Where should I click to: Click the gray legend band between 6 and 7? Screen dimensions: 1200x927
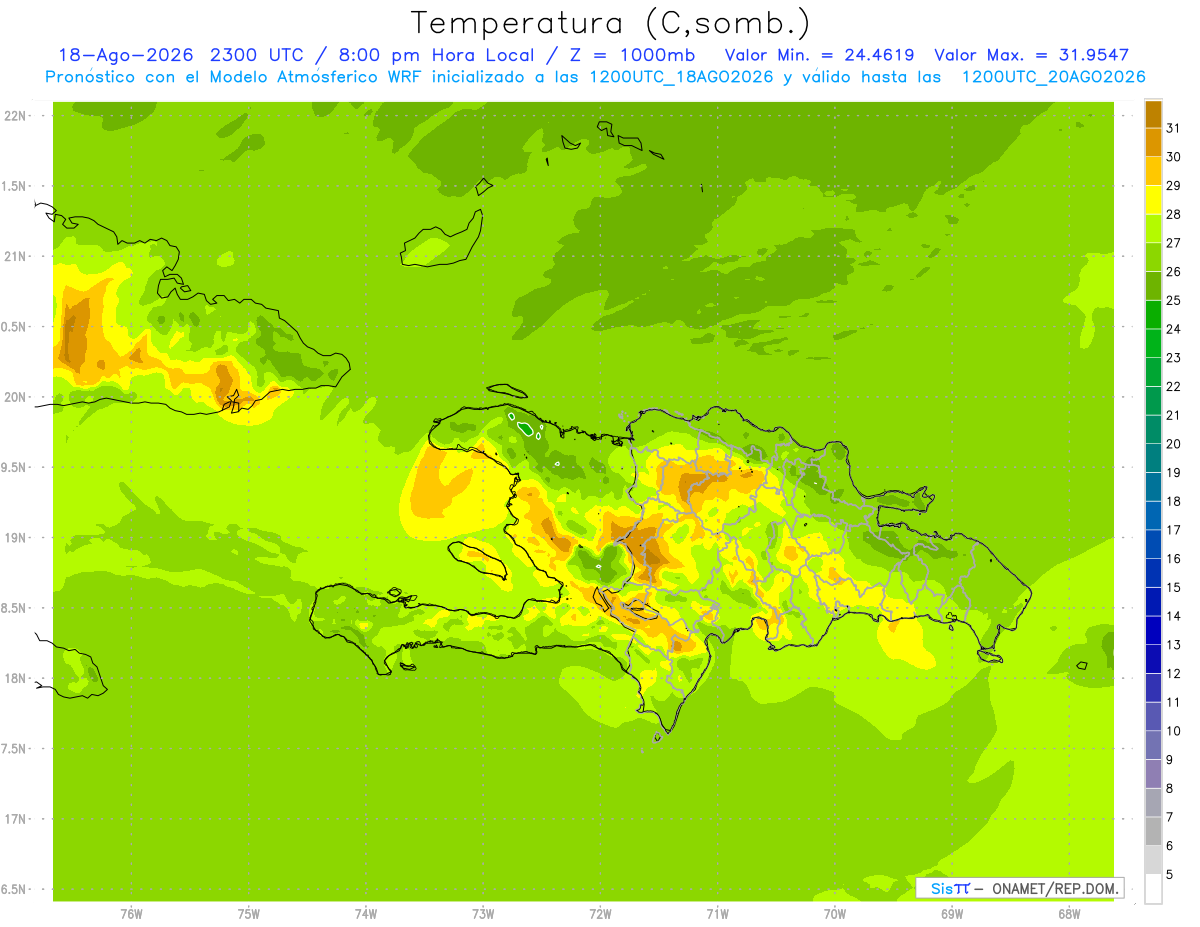click(1153, 830)
